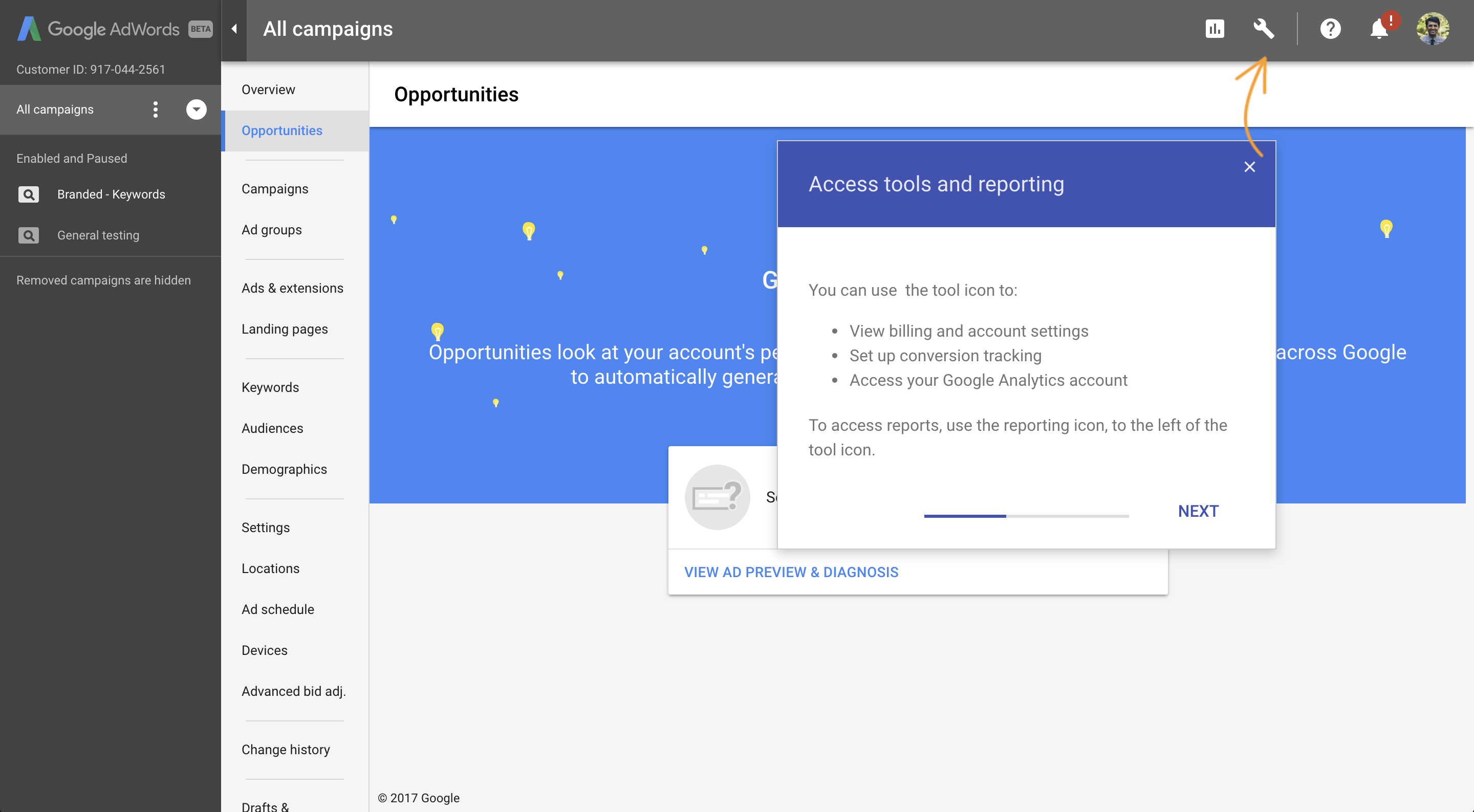Open the user profile avatar
The height and width of the screenshot is (812, 1474).
click(x=1432, y=29)
